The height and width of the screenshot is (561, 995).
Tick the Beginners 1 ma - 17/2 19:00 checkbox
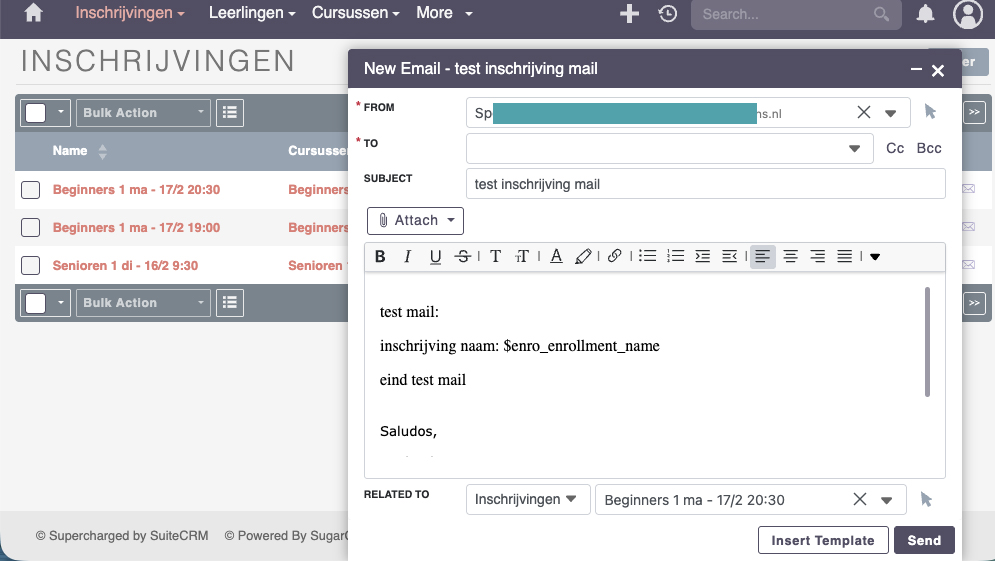31,228
